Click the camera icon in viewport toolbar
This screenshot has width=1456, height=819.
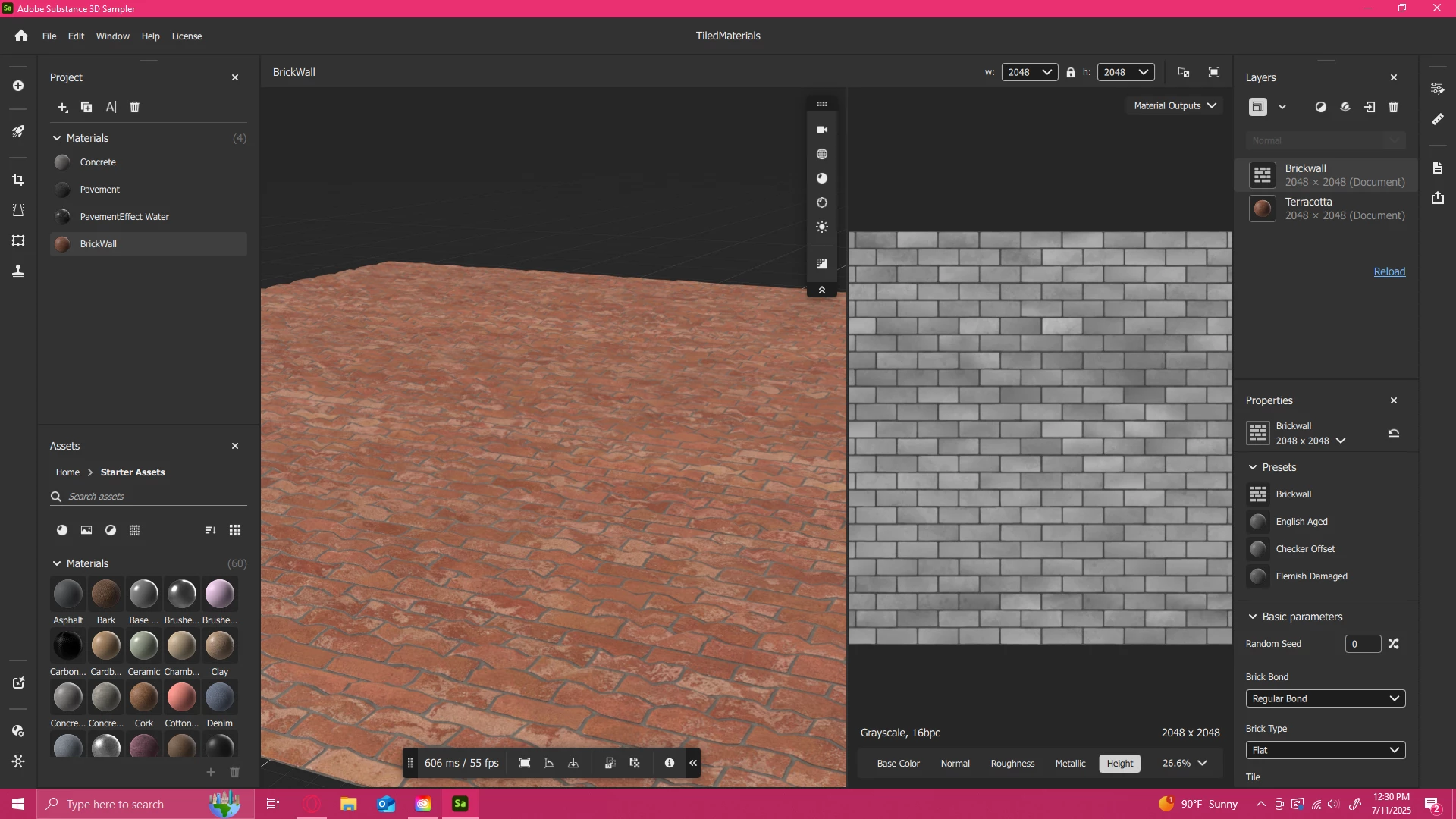821,130
